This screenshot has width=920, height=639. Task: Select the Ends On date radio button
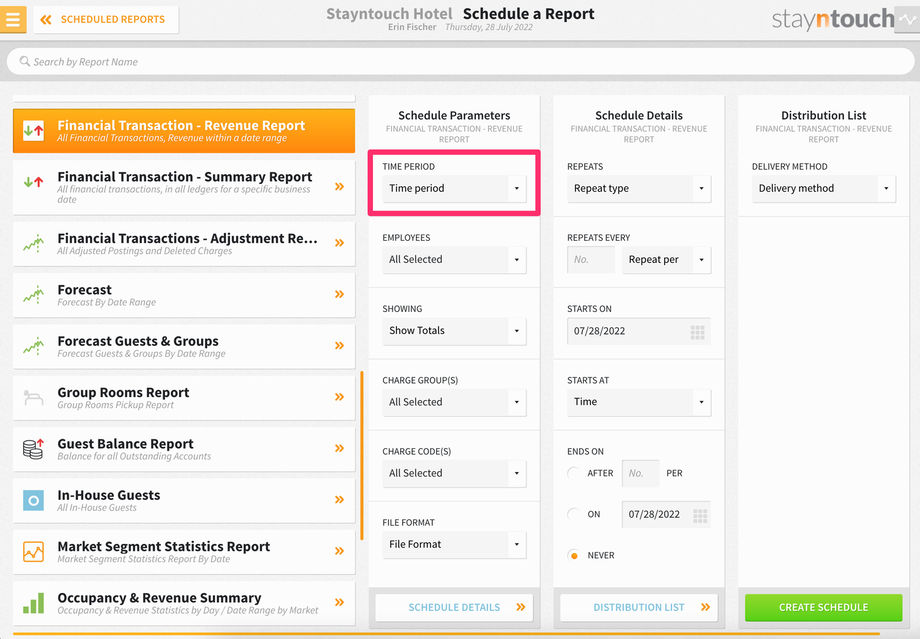574,514
